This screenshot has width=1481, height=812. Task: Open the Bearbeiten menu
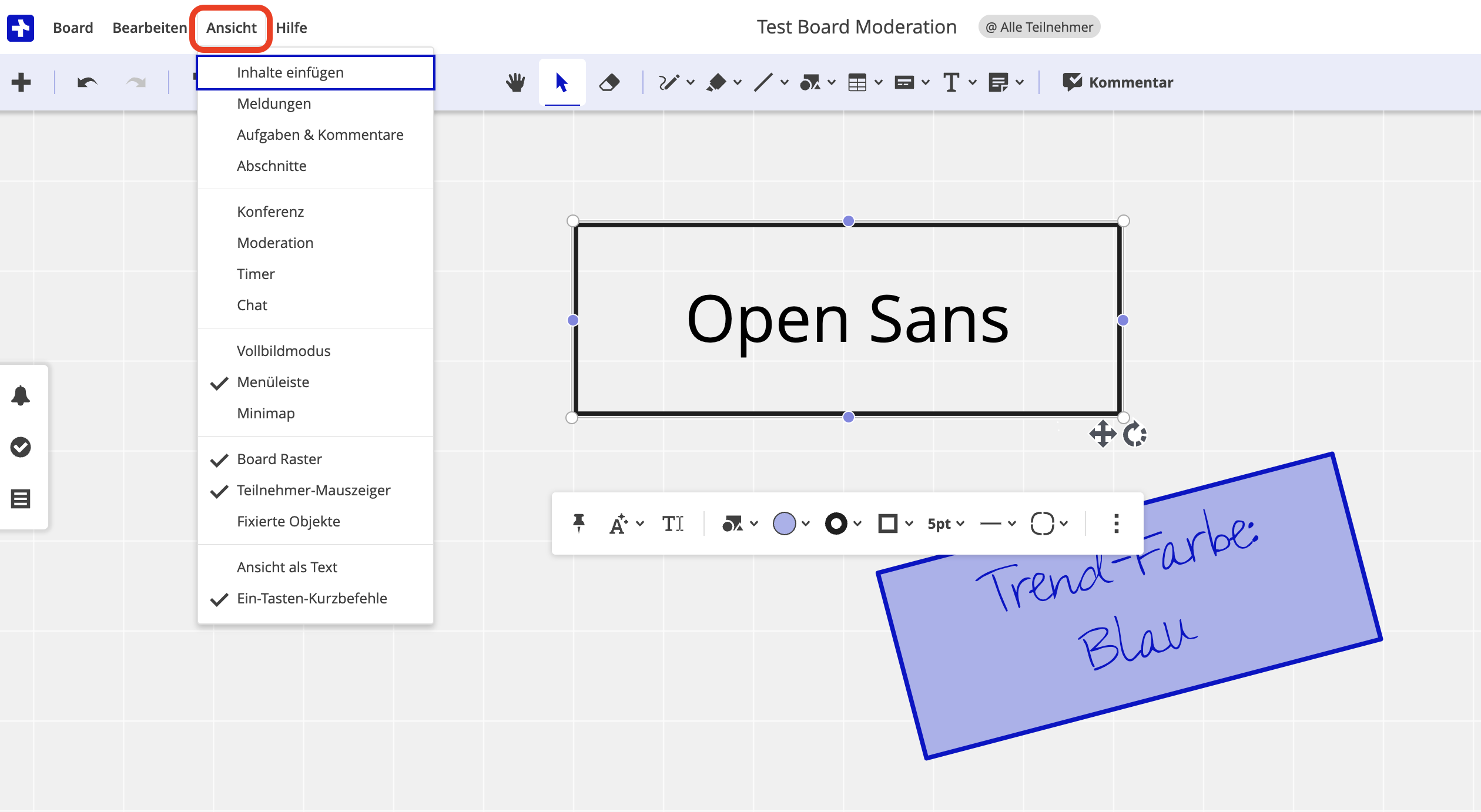[149, 28]
